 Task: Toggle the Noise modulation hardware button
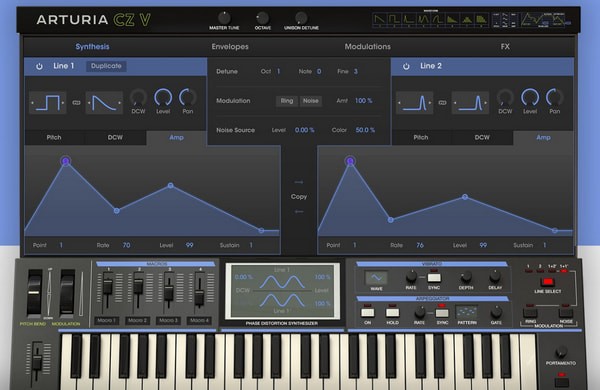pos(566,313)
